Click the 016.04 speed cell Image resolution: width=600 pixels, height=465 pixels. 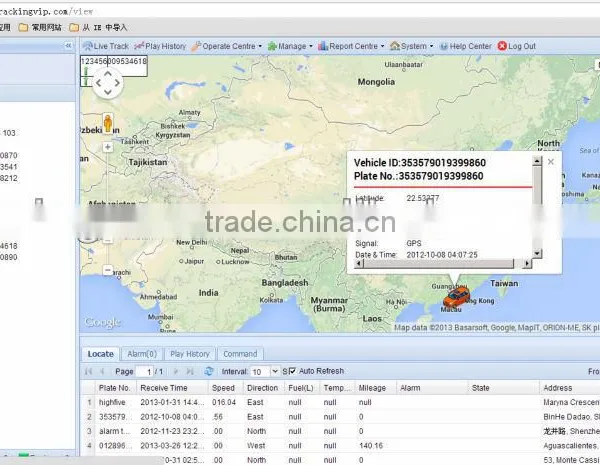(x=224, y=403)
